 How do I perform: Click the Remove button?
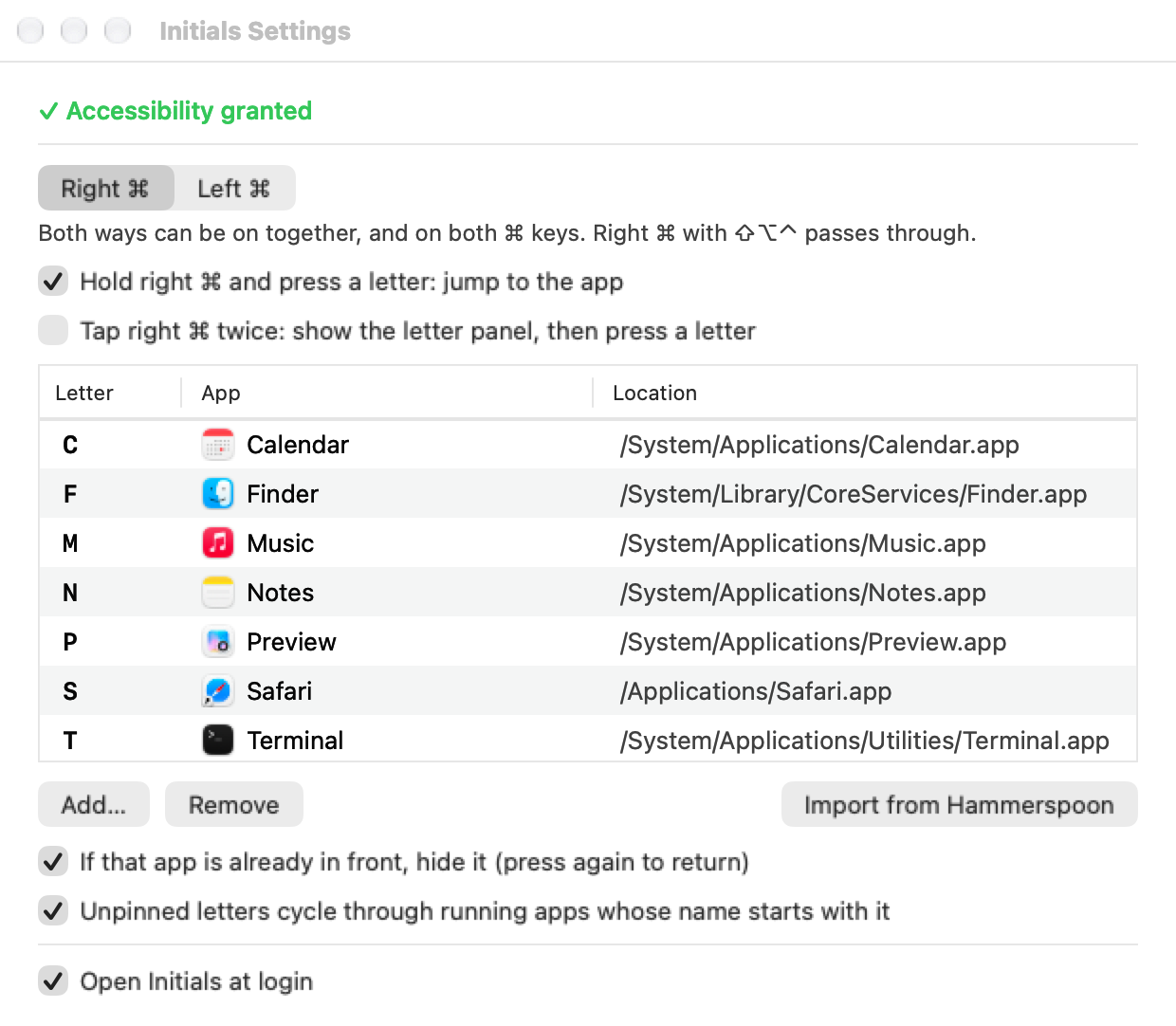(x=234, y=804)
